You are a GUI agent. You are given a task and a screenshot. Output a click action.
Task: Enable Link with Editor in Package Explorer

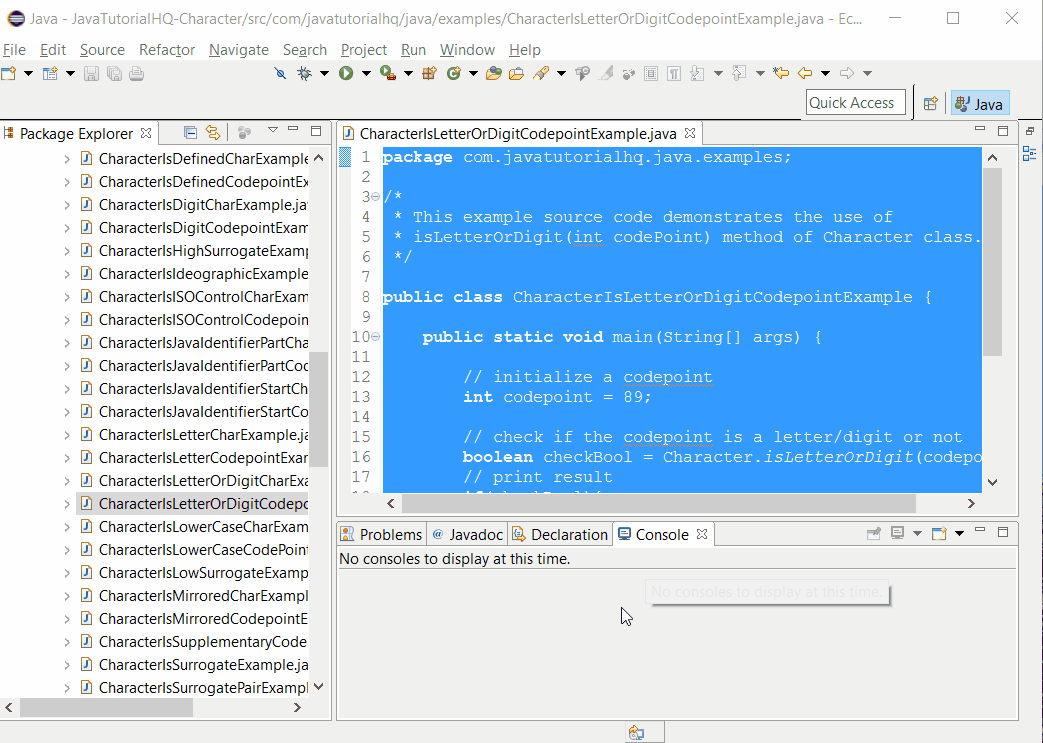coord(213,132)
